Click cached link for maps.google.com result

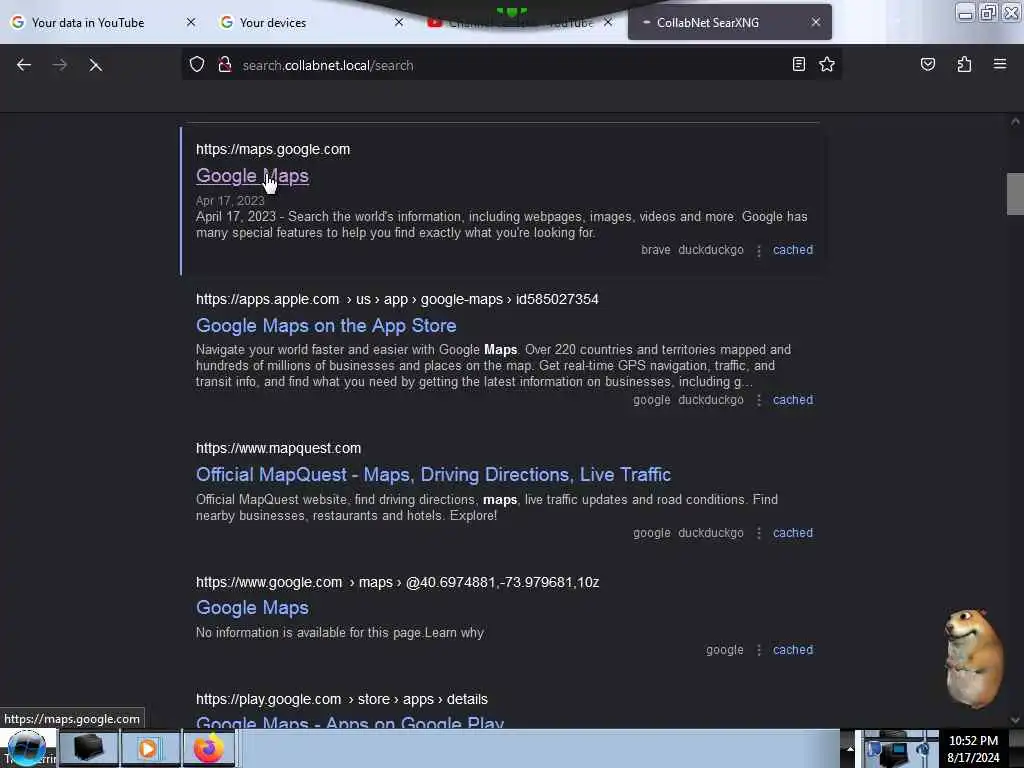[x=793, y=249]
